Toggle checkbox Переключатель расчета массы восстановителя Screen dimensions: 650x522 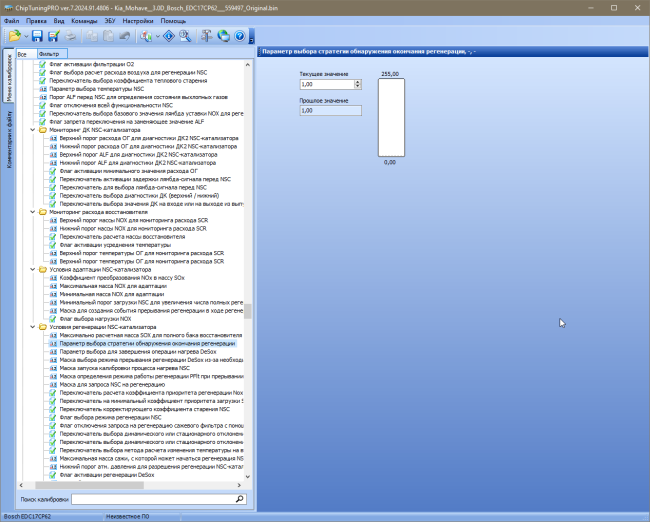(53, 237)
